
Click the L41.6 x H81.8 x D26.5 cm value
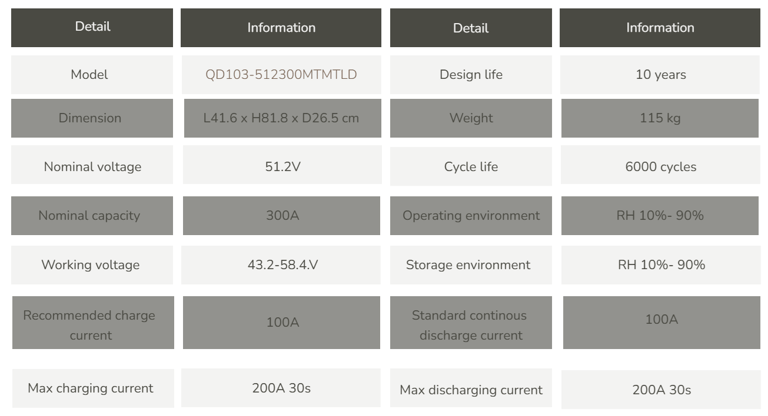coord(281,118)
